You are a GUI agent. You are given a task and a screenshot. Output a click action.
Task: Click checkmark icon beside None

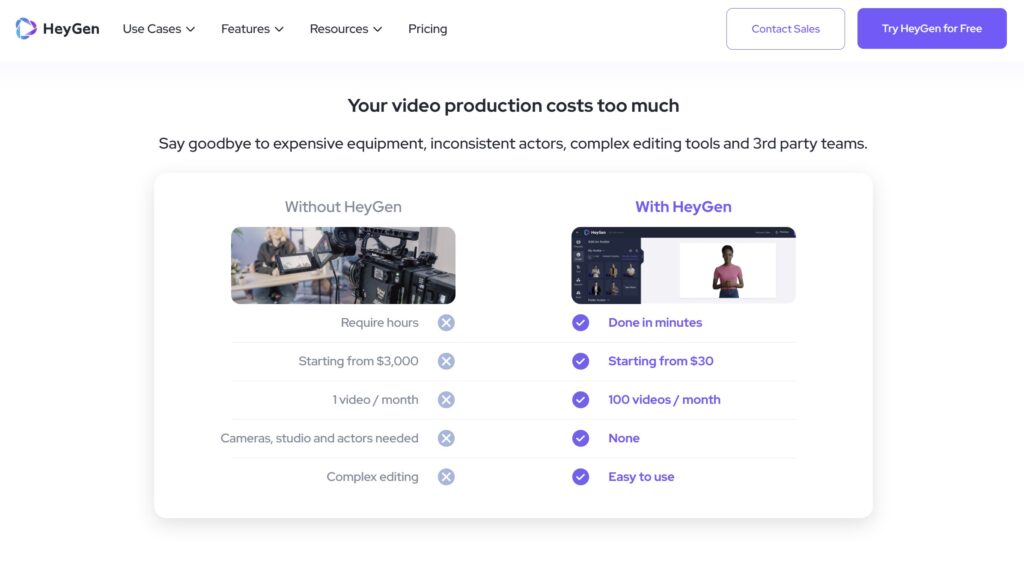tap(581, 438)
